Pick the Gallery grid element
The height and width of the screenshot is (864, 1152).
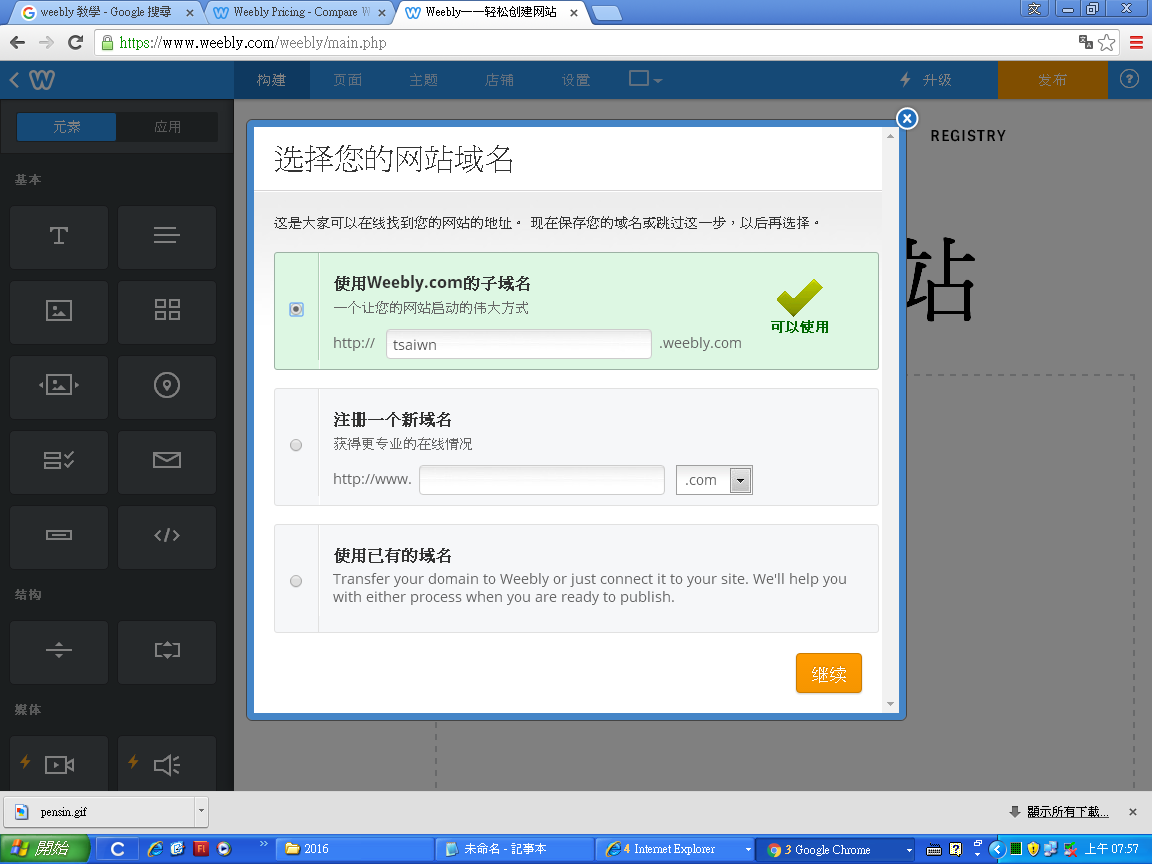click(x=167, y=311)
